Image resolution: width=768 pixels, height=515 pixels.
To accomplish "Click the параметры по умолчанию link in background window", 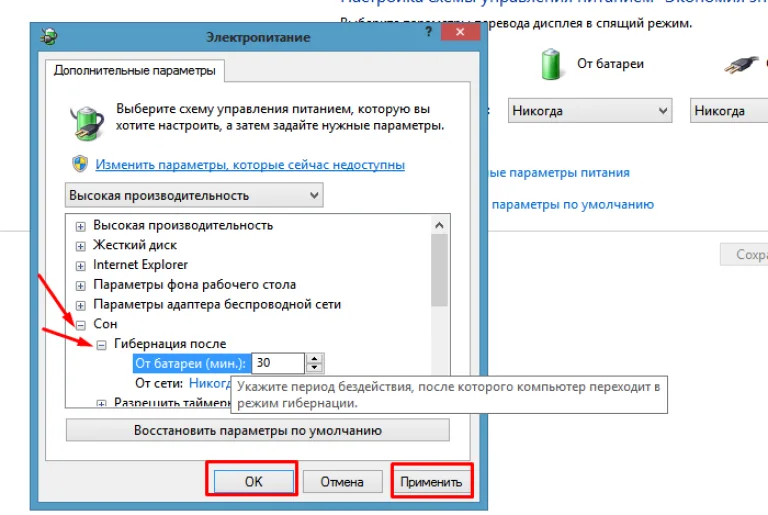I will [573, 204].
